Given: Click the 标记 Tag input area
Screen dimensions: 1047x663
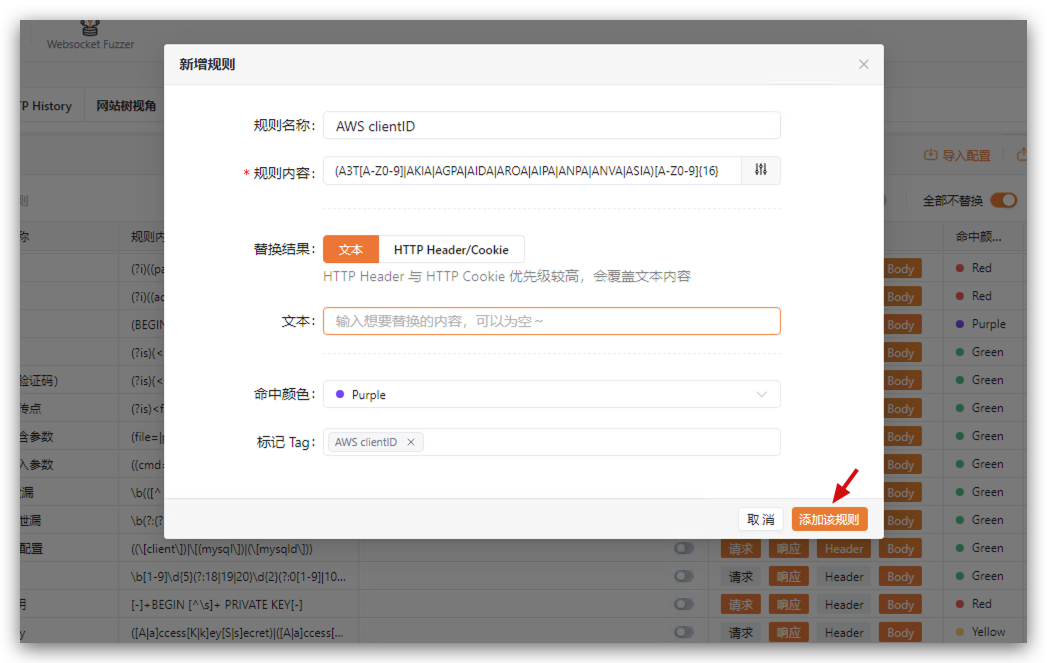Looking at the screenshot, I should coord(600,442).
